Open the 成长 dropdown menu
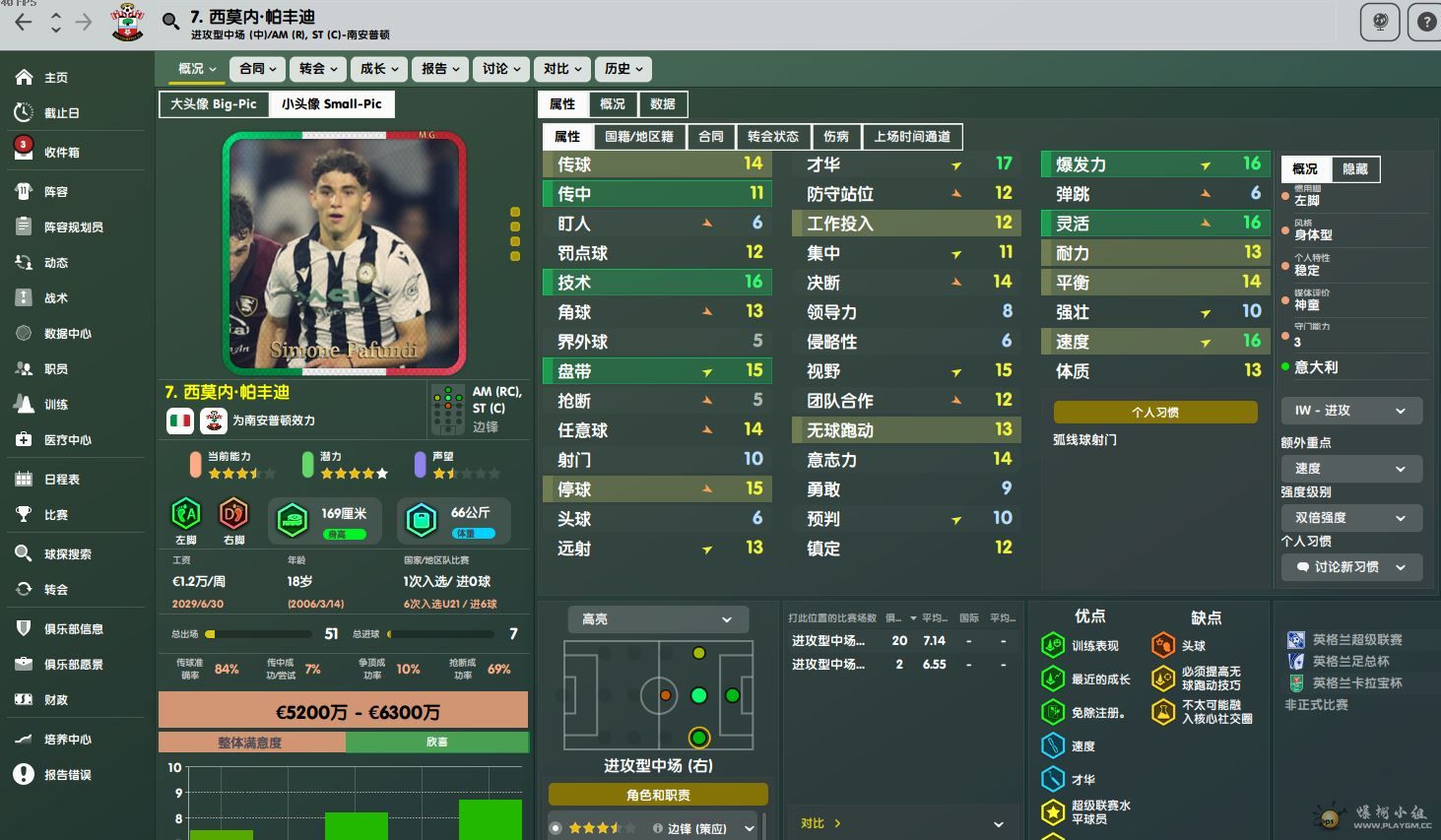Screen dimensions: 1441x840 click(x=380, y=68)
